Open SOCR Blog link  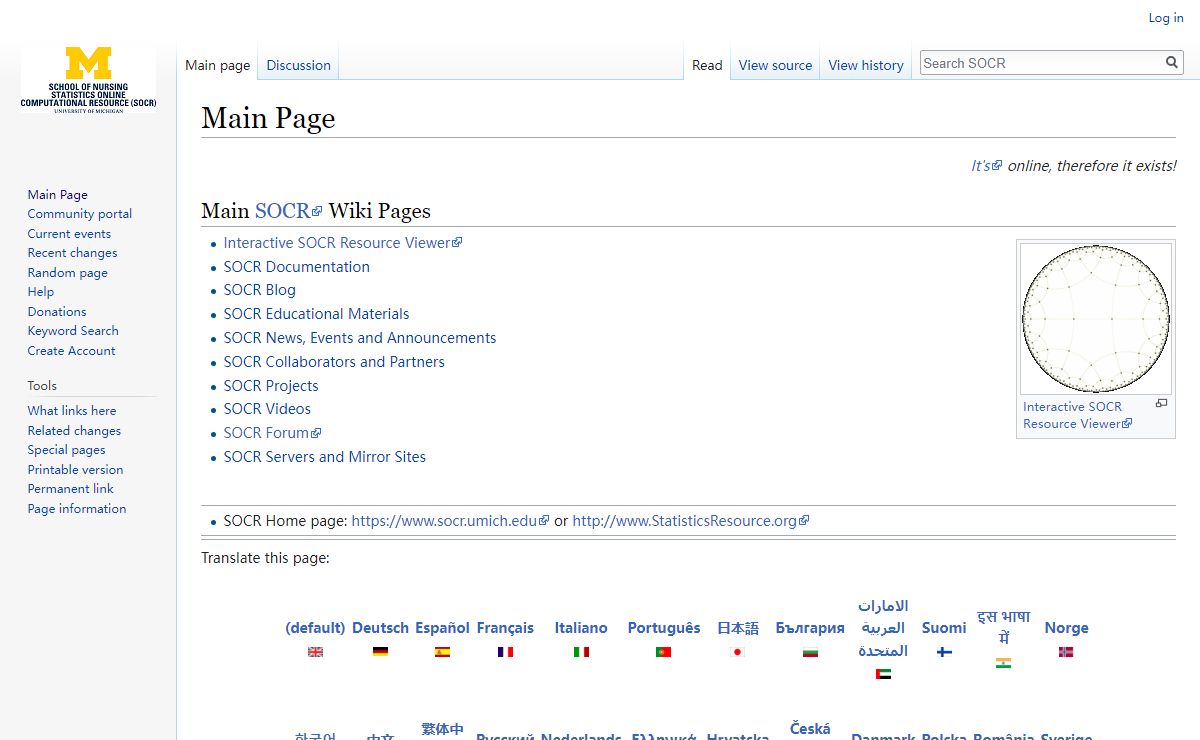pyautogui.click(x=259, y=290)
